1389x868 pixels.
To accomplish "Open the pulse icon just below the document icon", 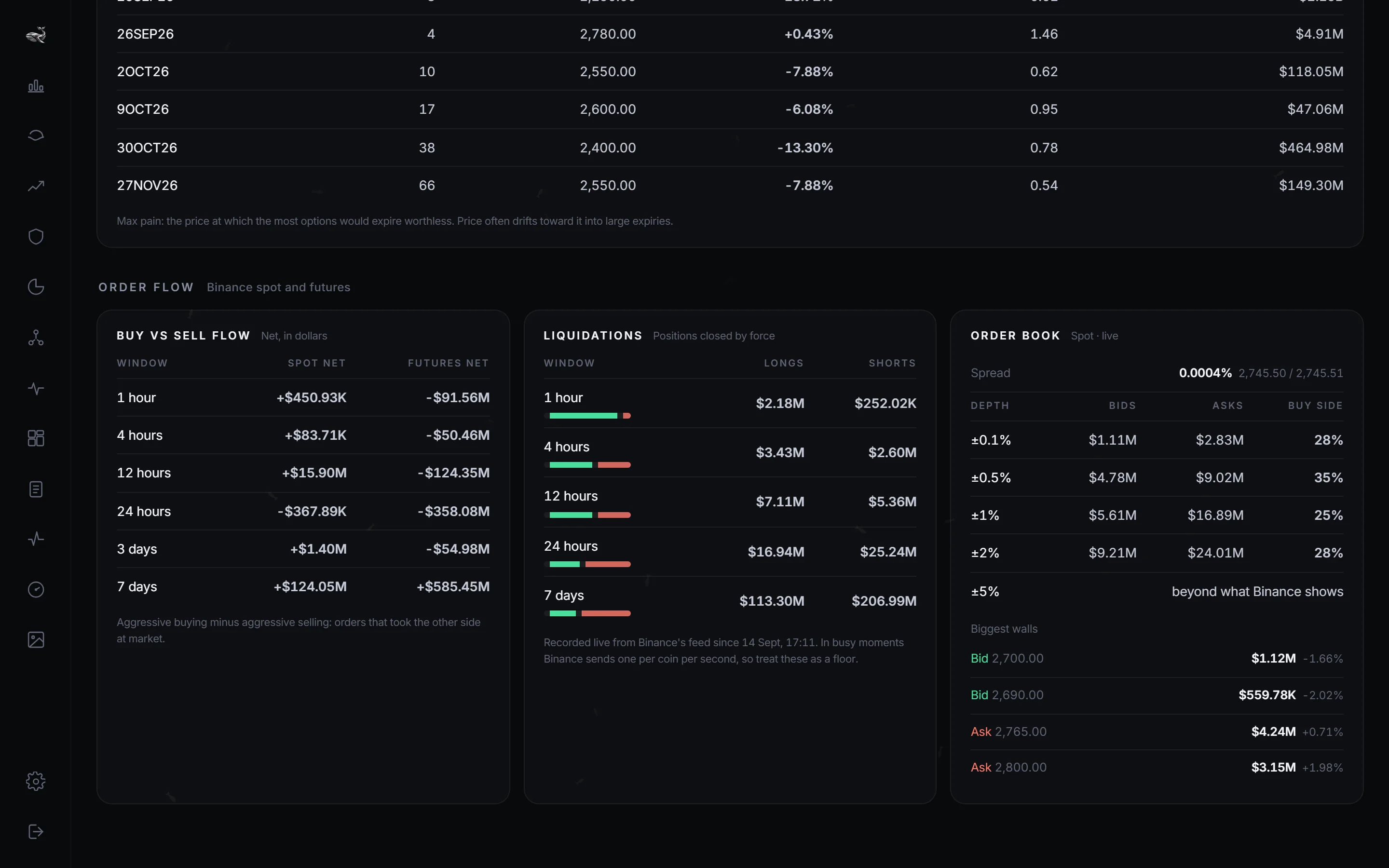I will [x=36, y=539].
